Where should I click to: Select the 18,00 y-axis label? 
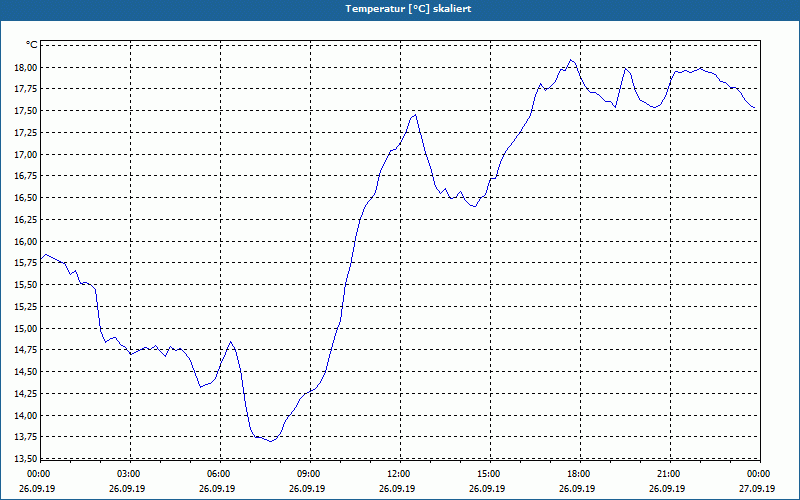tap(28, 67)
